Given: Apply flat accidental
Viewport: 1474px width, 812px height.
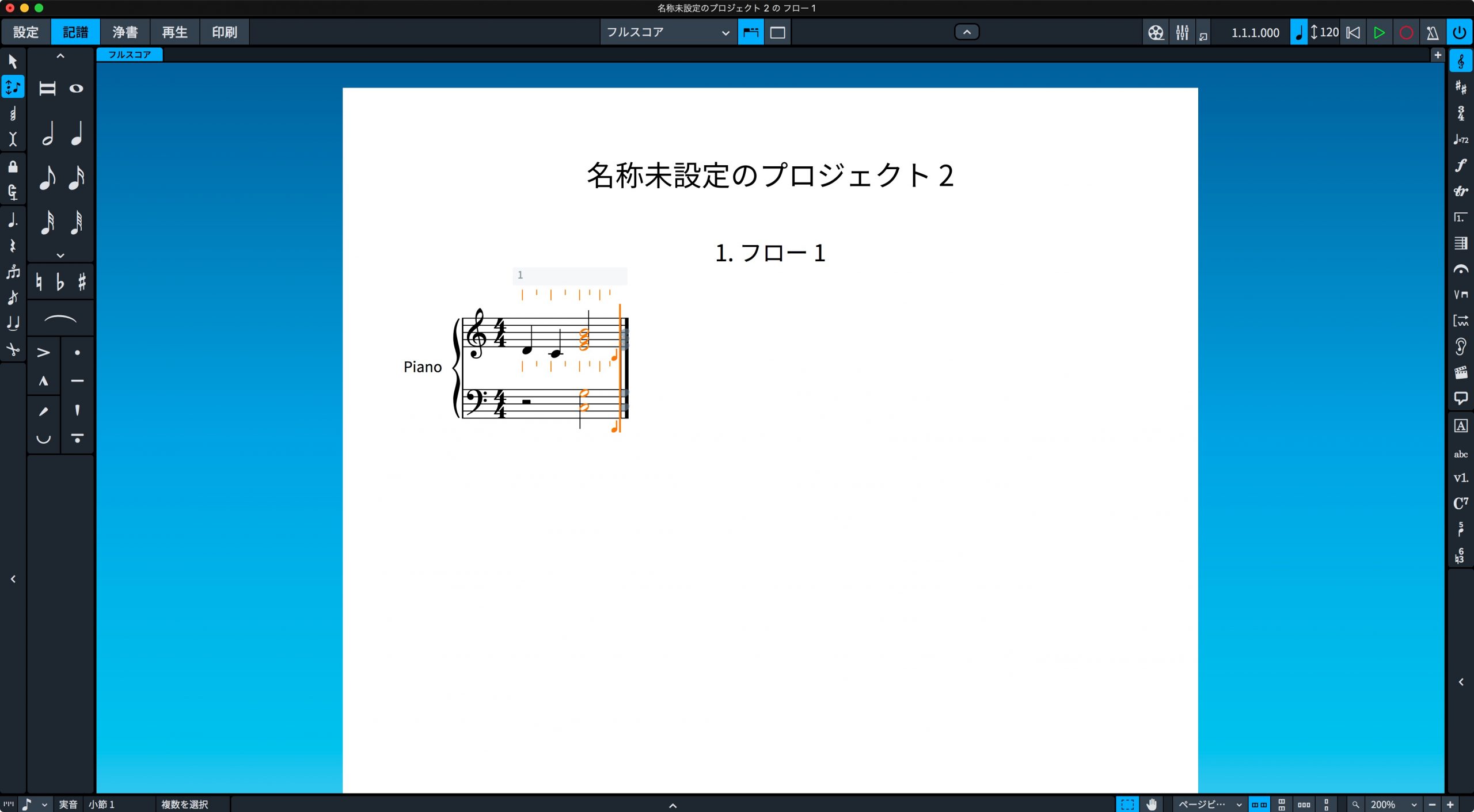Looking at the screenshot, I should click(60, 282).
